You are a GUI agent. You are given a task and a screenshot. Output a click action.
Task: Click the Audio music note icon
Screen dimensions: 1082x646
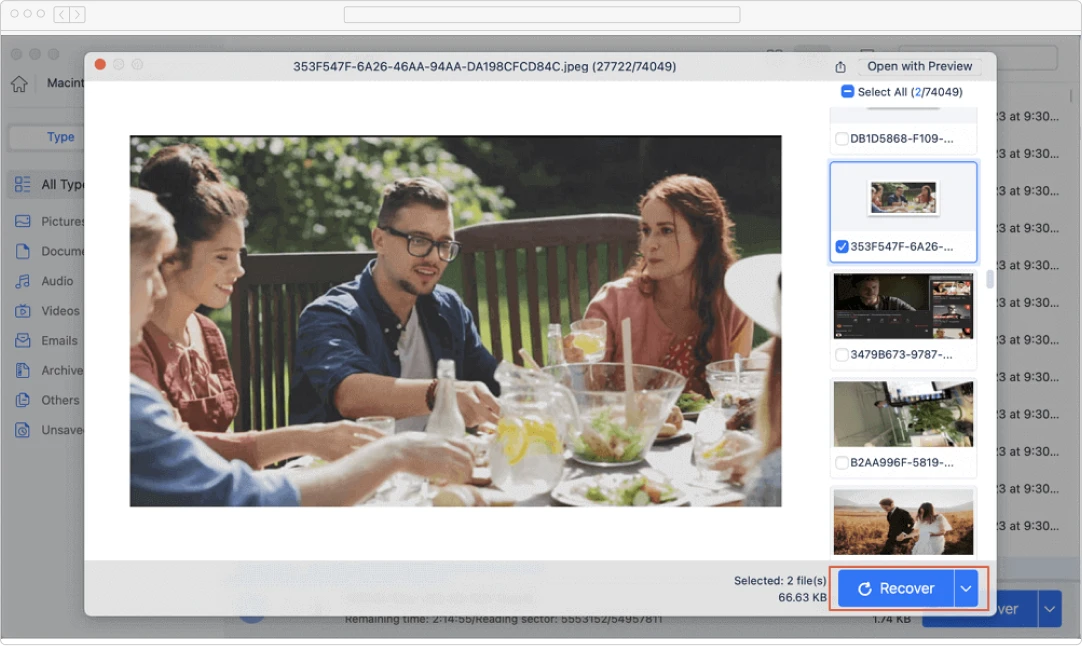click(22, 281)
